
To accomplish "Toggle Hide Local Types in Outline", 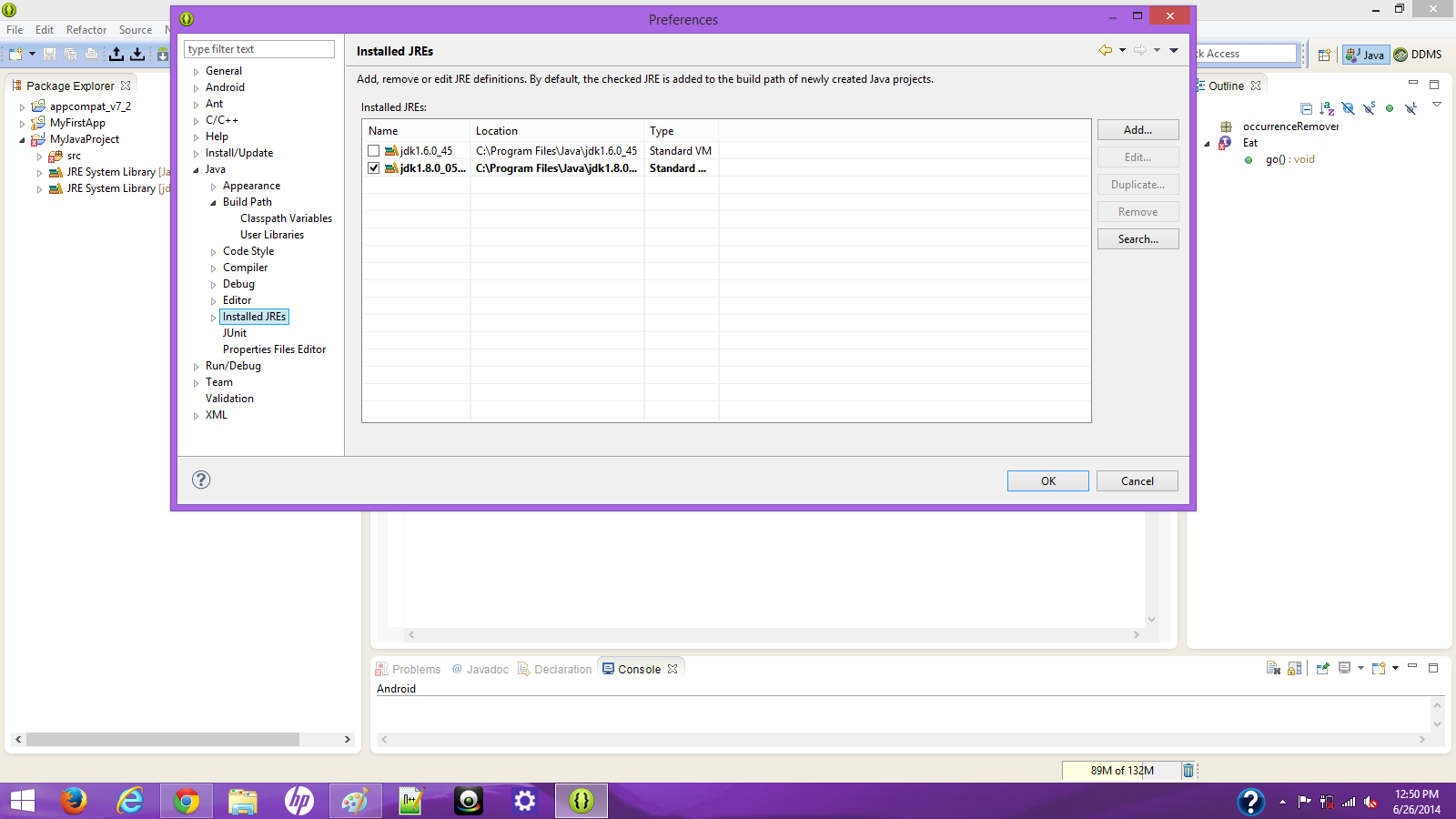I will (1410, 108).
